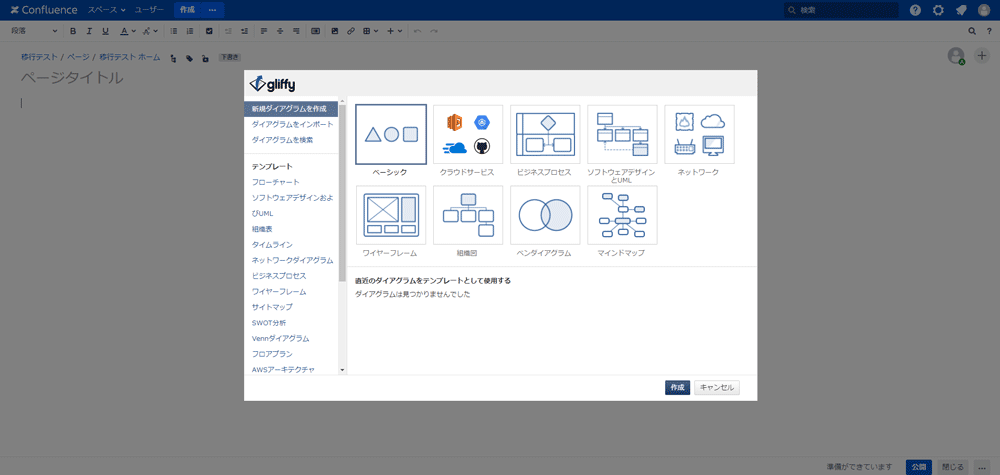Click the insert image icon
This screenshot has width=1000, height=475.
coord(334,31)
